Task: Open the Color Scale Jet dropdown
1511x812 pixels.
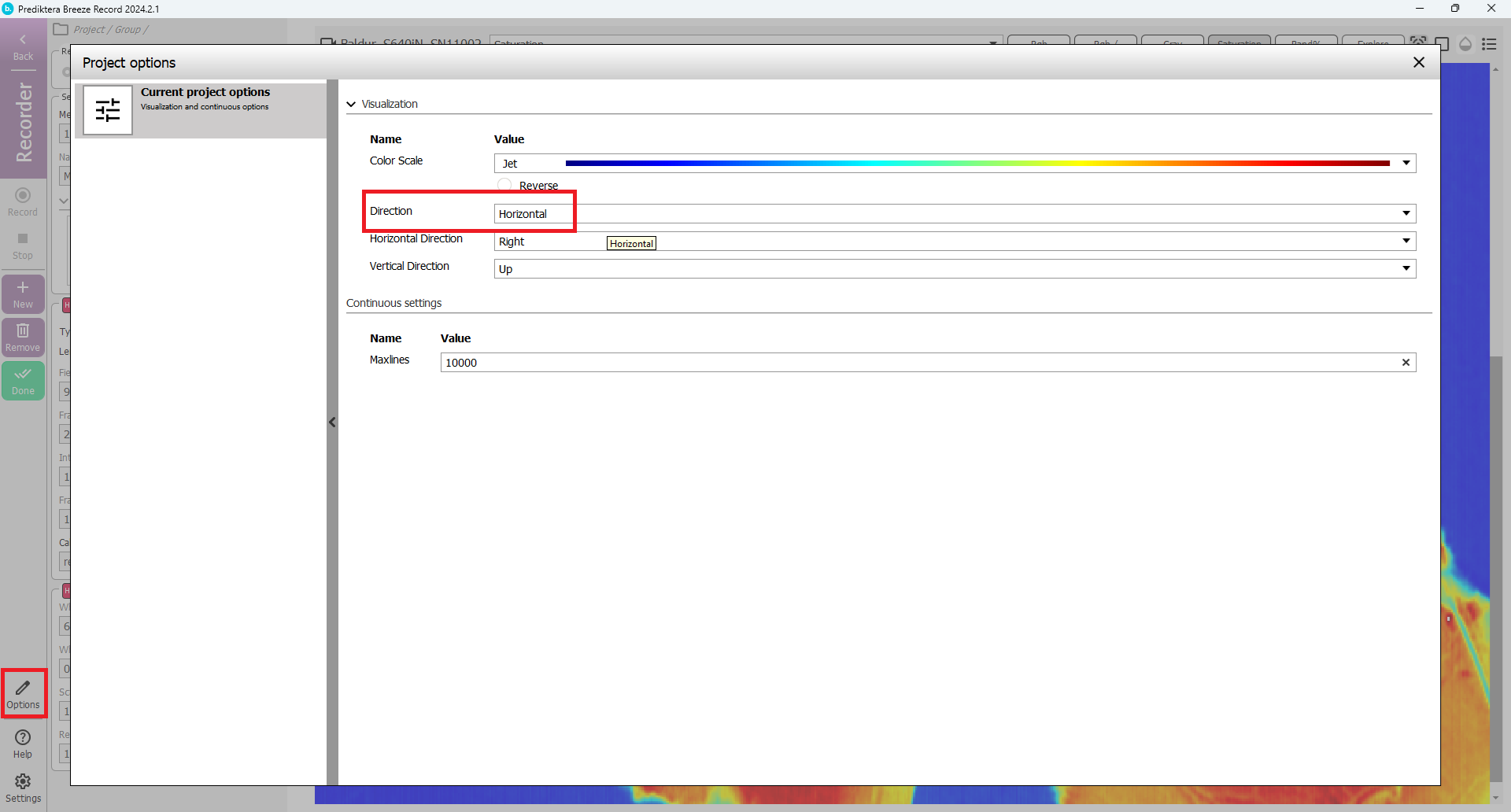Action: click(1406, 163)
